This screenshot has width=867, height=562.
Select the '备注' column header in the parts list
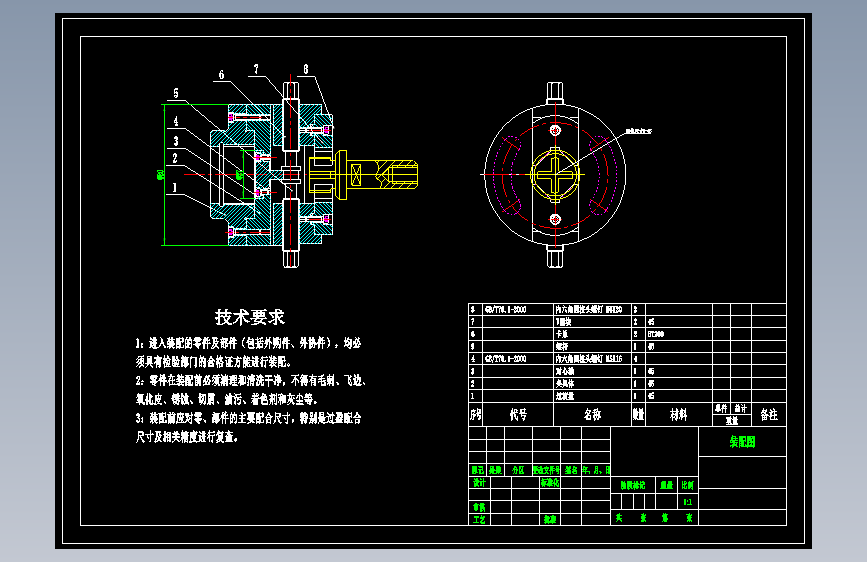coord(769,414)
